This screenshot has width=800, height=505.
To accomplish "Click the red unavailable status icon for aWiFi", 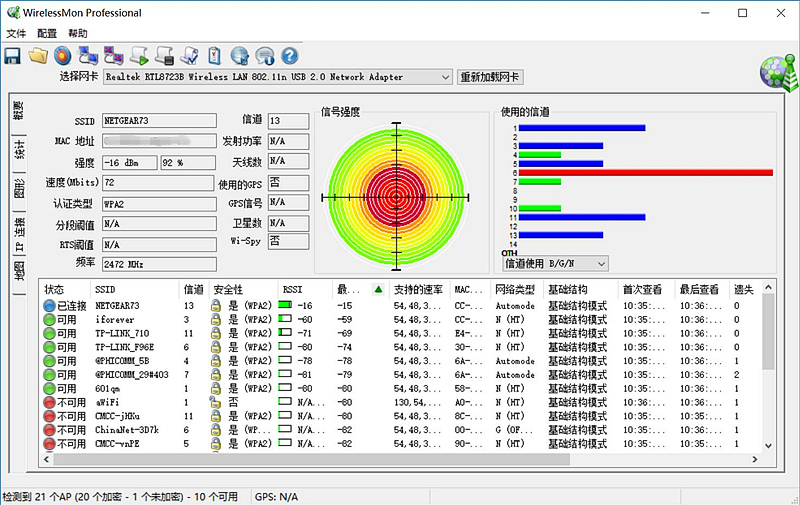I will point(49,402).
